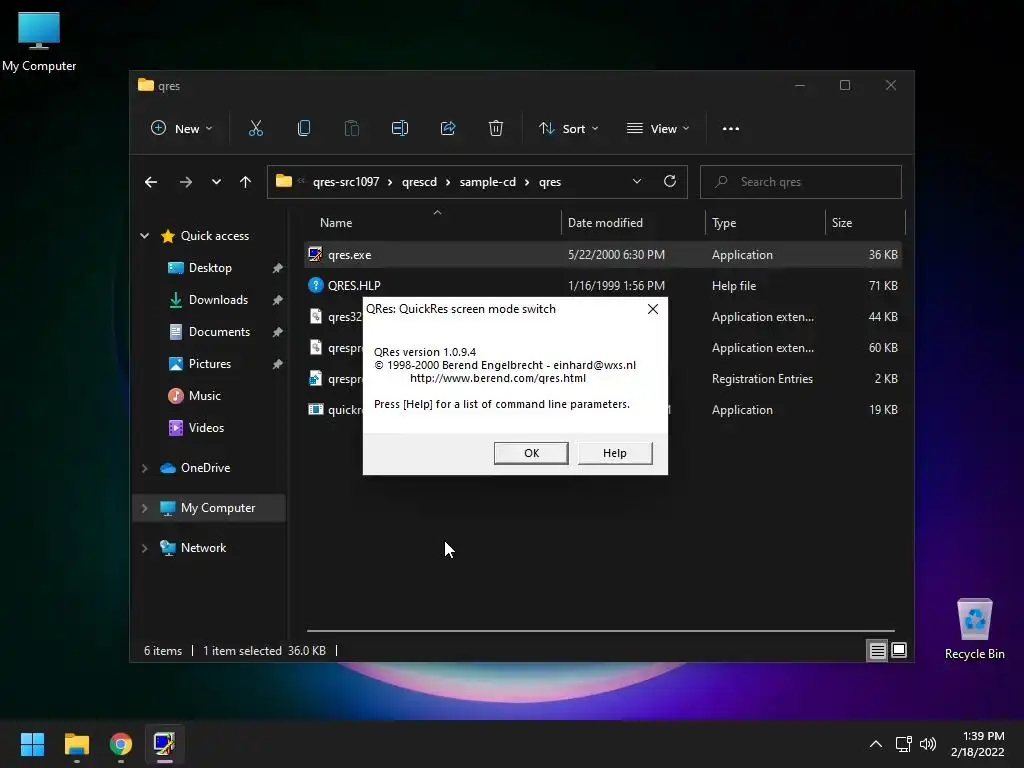Sort by Date modified column header
Viewport: 1024px width, 768px height.
click(x=605, y=223)
